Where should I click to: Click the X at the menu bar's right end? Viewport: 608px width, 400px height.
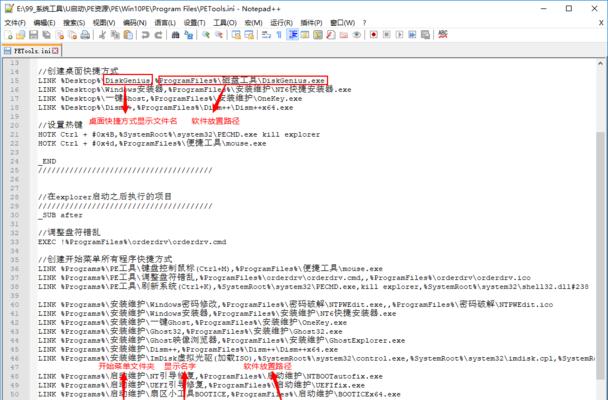(x=601, y=23)
